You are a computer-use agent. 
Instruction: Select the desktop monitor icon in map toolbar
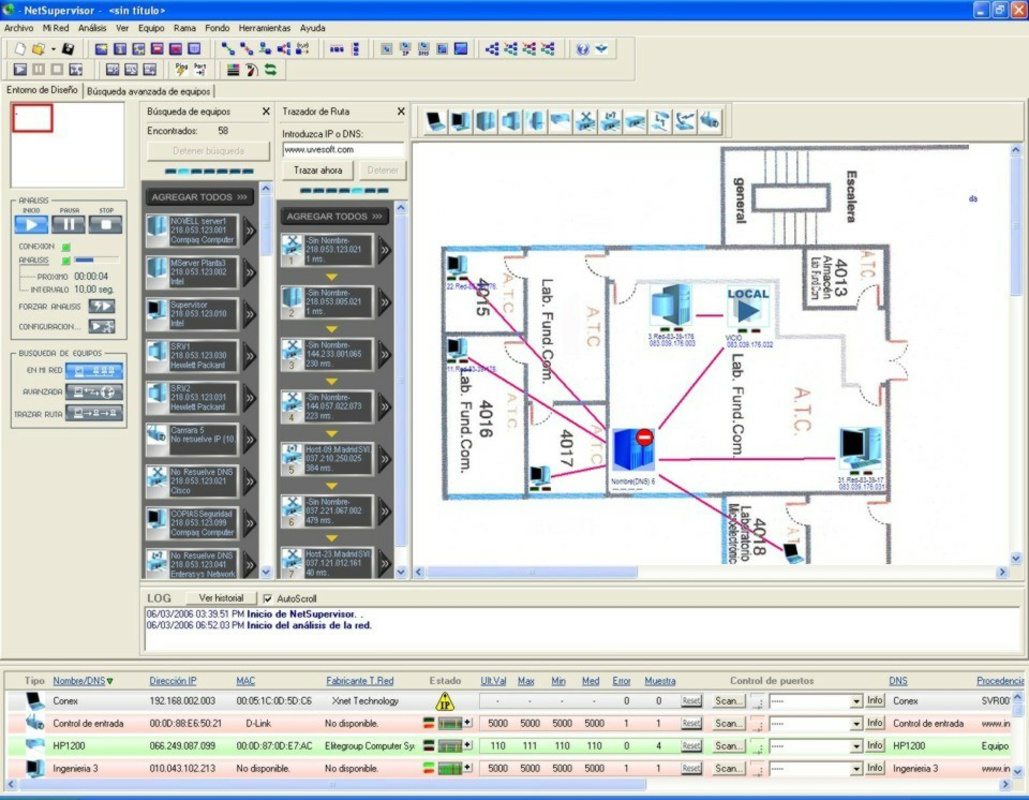(460, 121)
